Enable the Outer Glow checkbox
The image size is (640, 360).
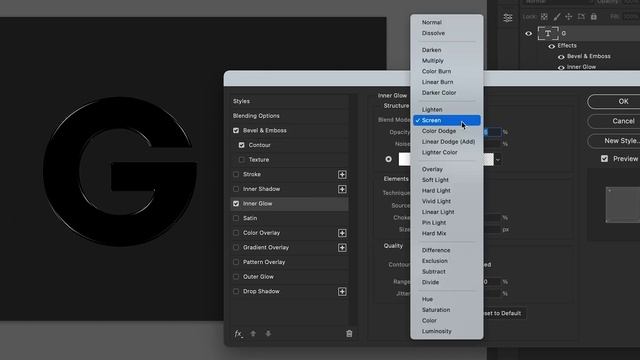point(236,277)
